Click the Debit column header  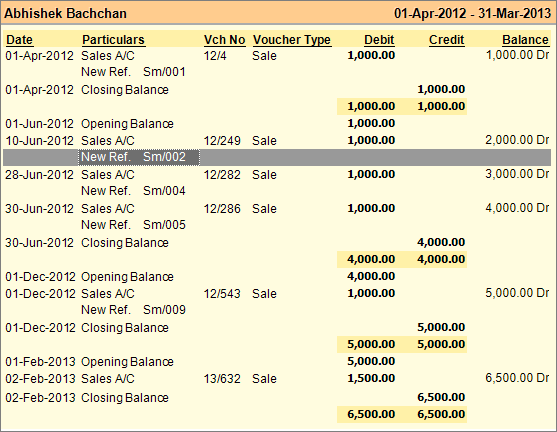tap(379, 39)
